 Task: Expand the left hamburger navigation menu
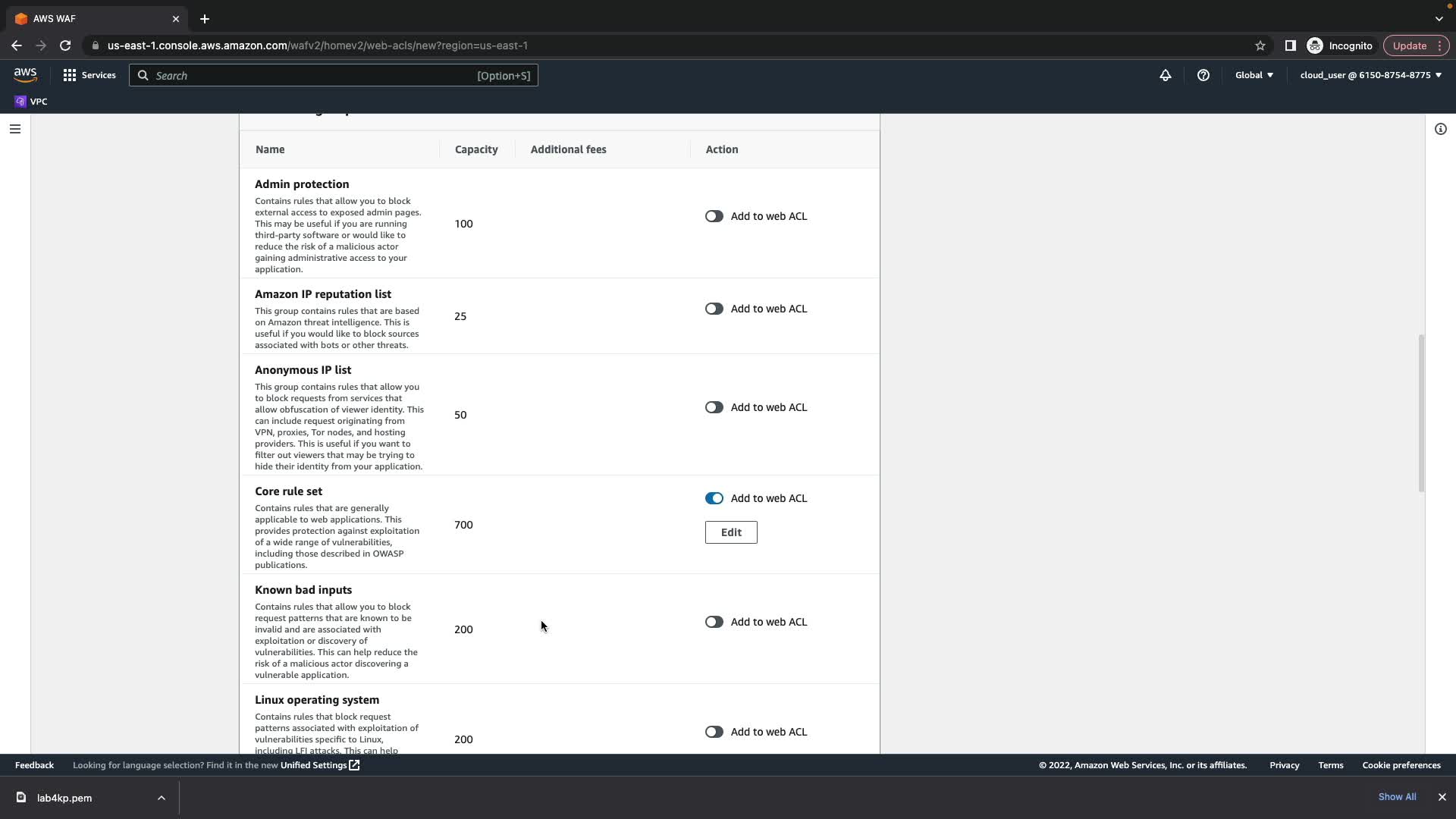pyautogui.click(x=14, y=129)
